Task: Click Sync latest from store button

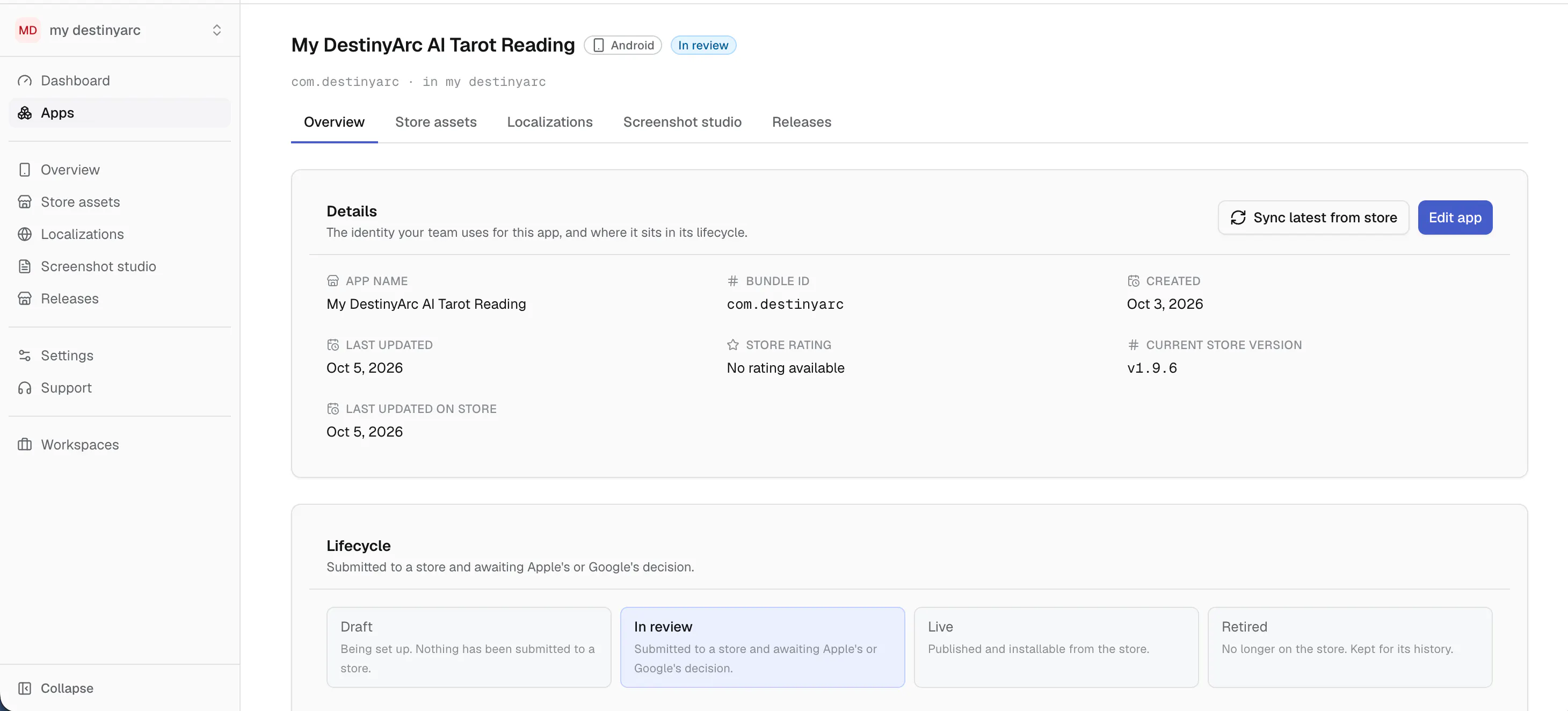Action: click(1313, 217)
